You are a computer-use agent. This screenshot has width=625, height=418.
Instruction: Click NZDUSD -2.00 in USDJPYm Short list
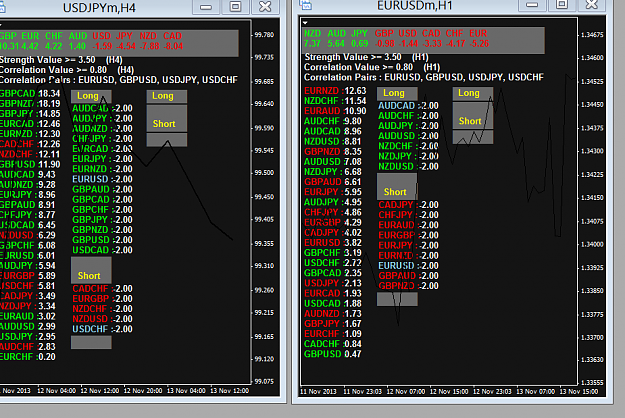click(102, 319)
